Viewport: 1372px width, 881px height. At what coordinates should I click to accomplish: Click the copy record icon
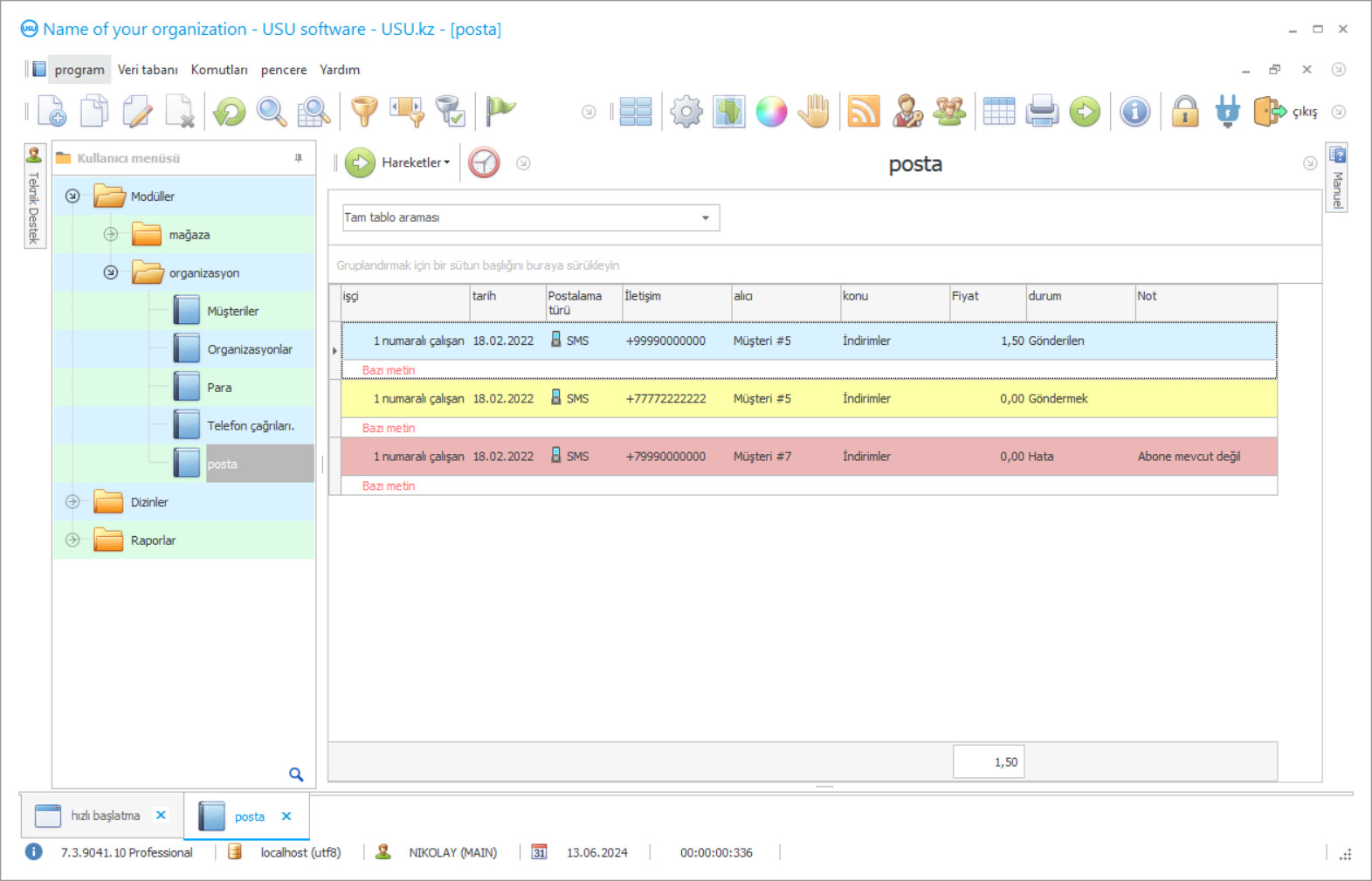(94, 112)
